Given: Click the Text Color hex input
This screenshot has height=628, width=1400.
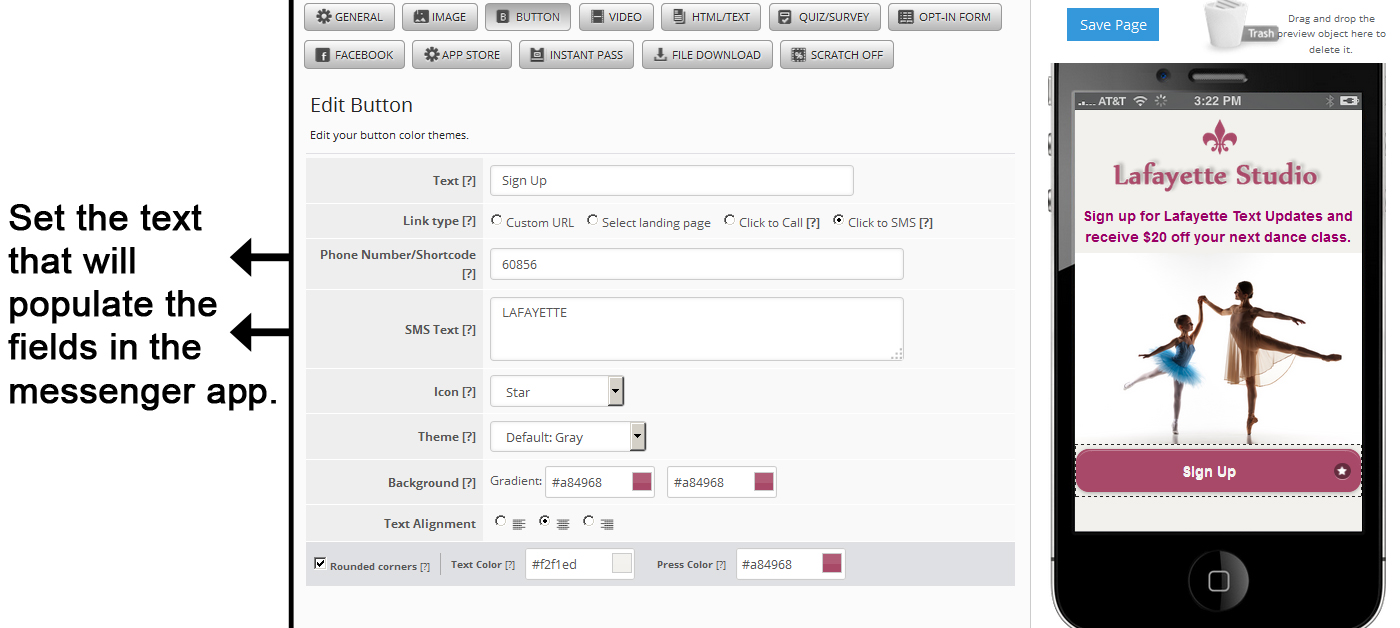Looking at the screenshot, I should (x=569, y=564).
